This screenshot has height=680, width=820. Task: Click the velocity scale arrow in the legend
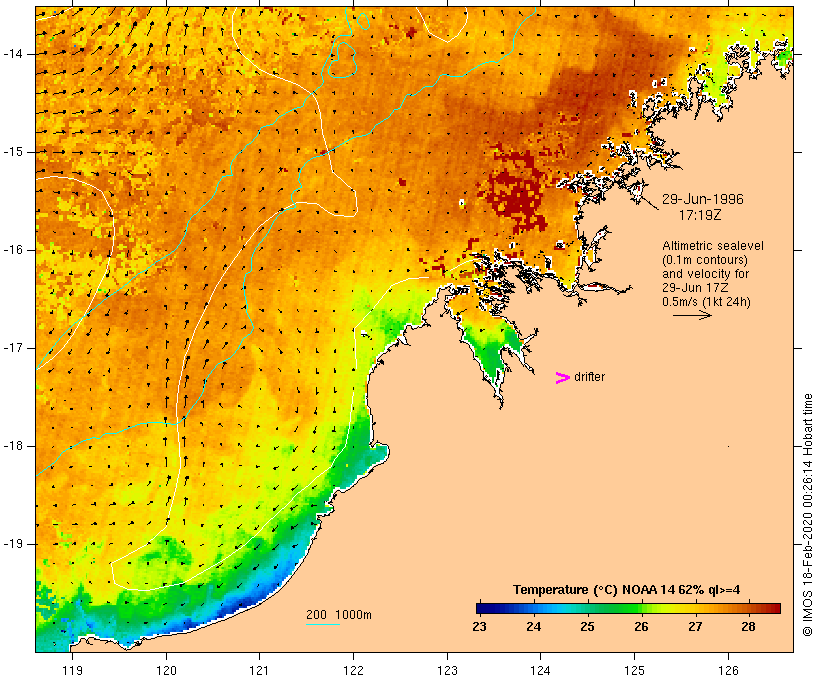[692, 315]
